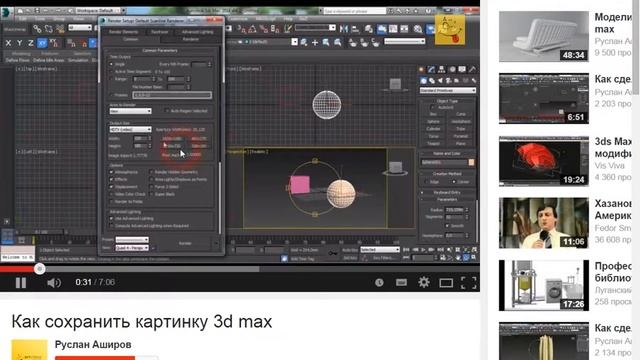Toggle subtitles in the video player
Screen dimensions: 640x360
(x=401, y=282)
